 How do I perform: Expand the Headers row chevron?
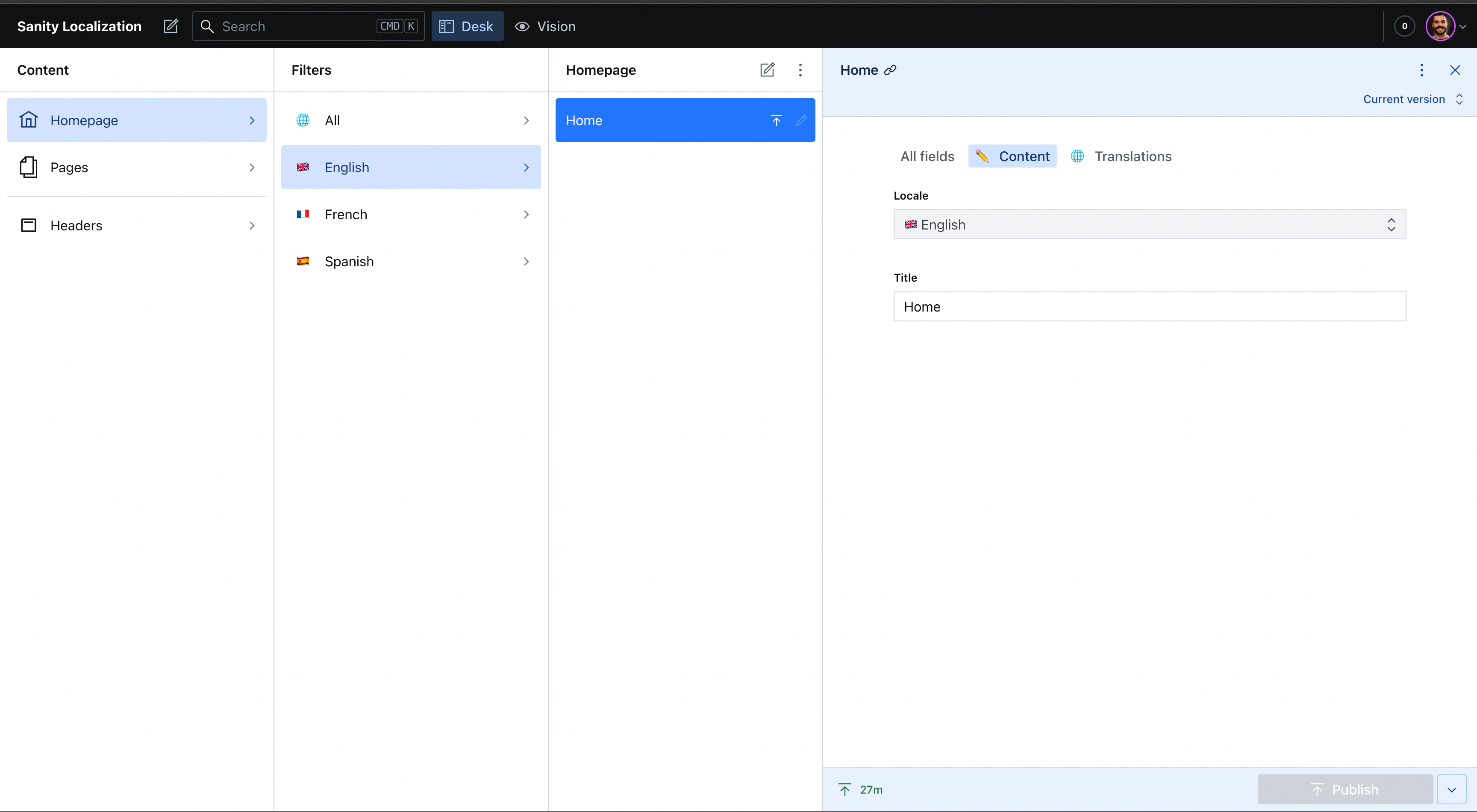pos(252,226)
